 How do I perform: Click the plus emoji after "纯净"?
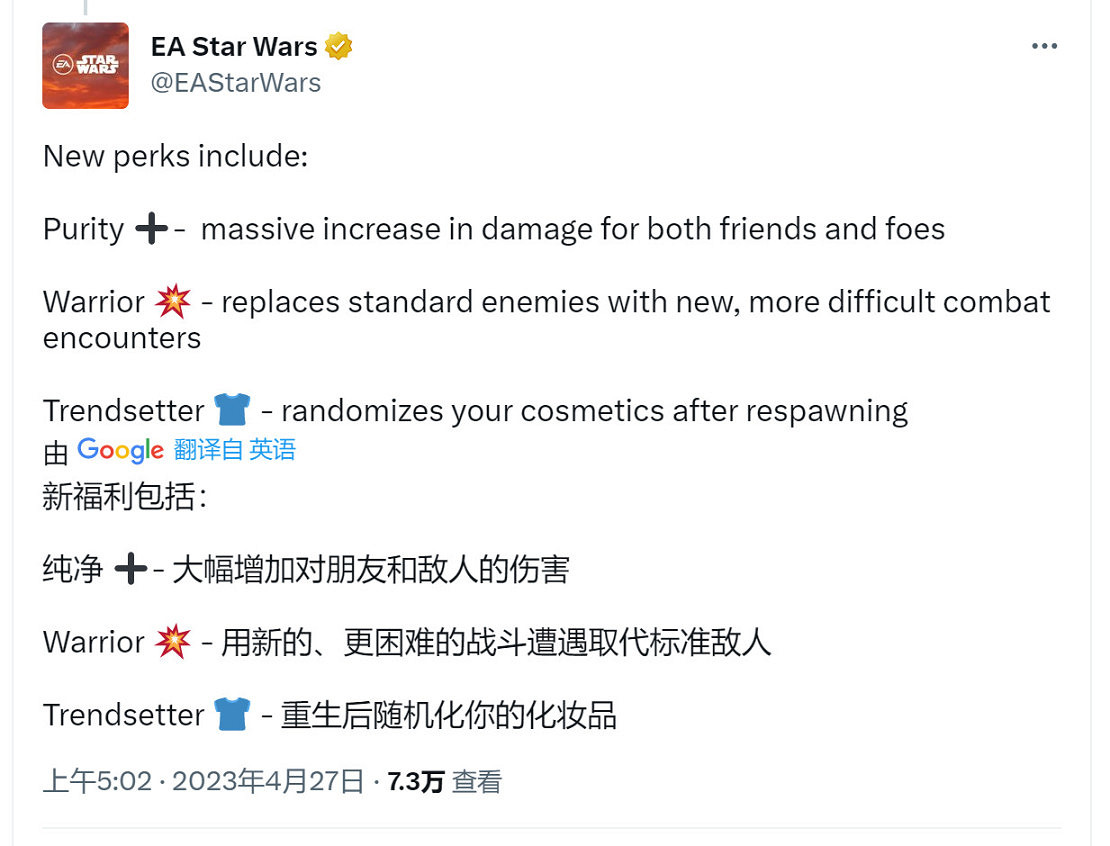click(130, 570)
